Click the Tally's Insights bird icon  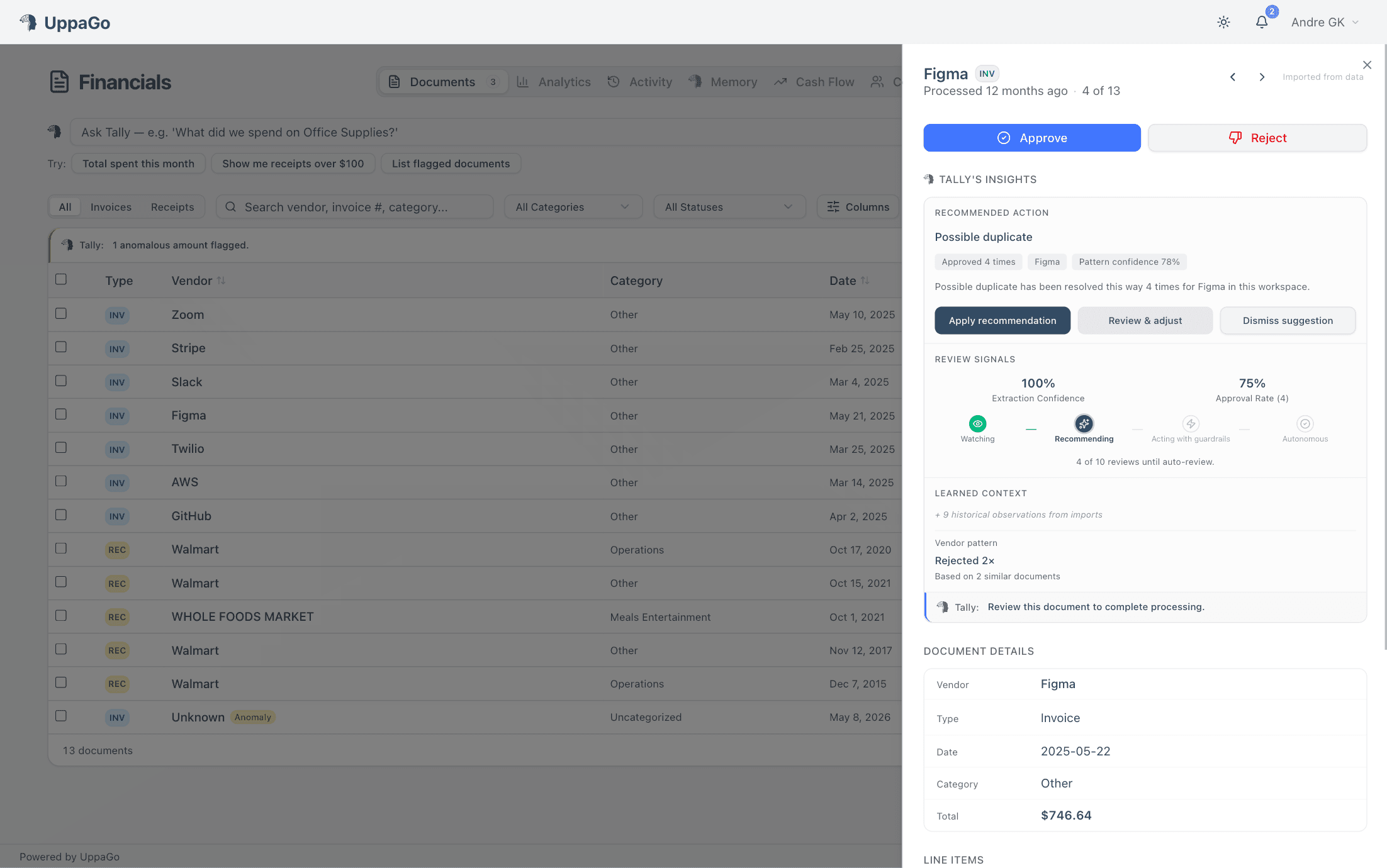click(929, 179)
